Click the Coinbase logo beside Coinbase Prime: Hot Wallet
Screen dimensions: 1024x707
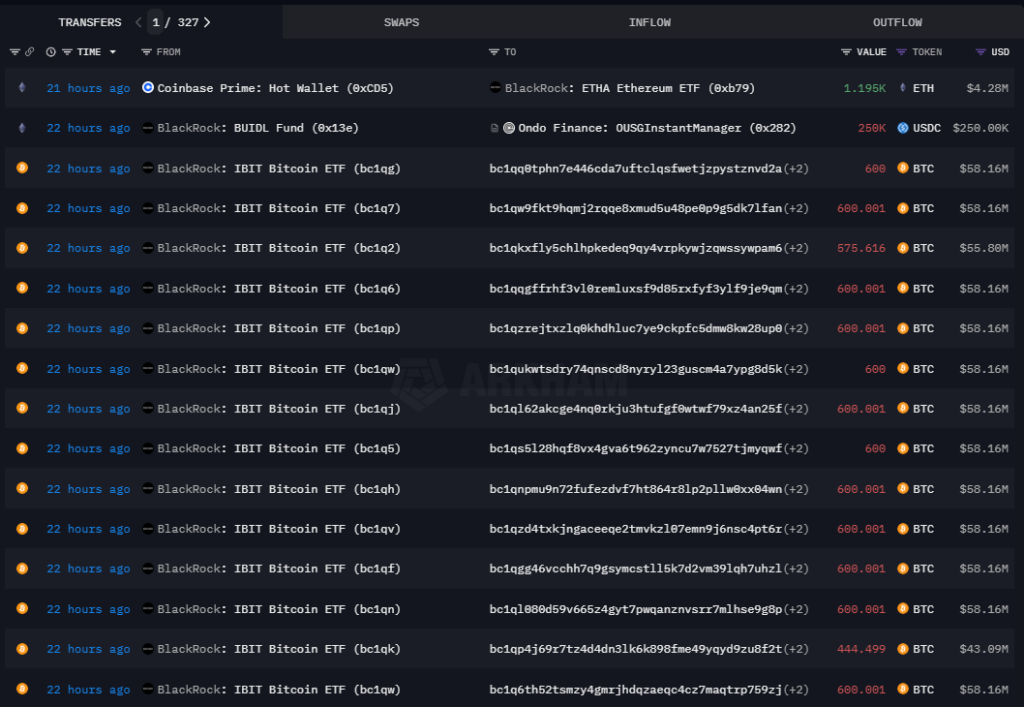coord(148,87)
